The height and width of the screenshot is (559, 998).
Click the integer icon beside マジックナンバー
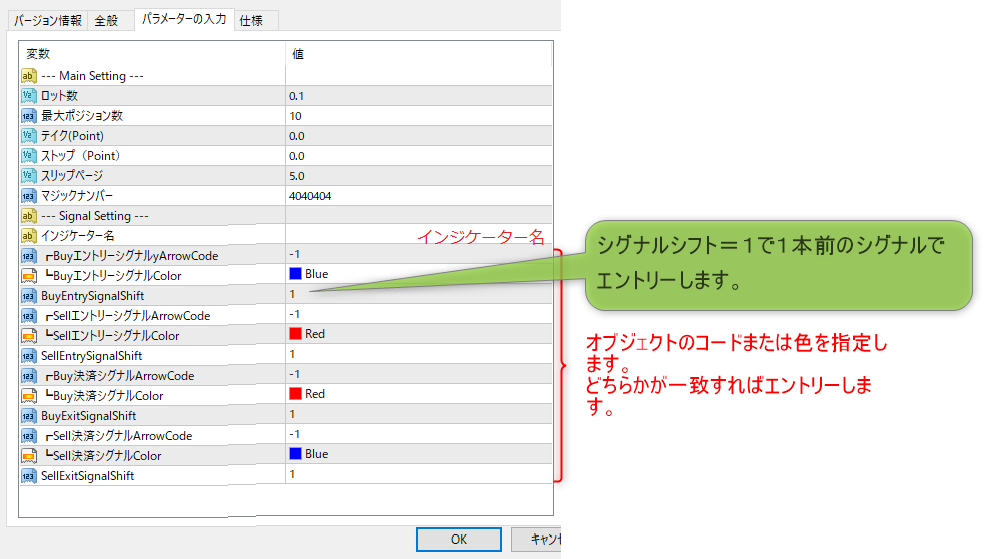click(x=28, y=195)
